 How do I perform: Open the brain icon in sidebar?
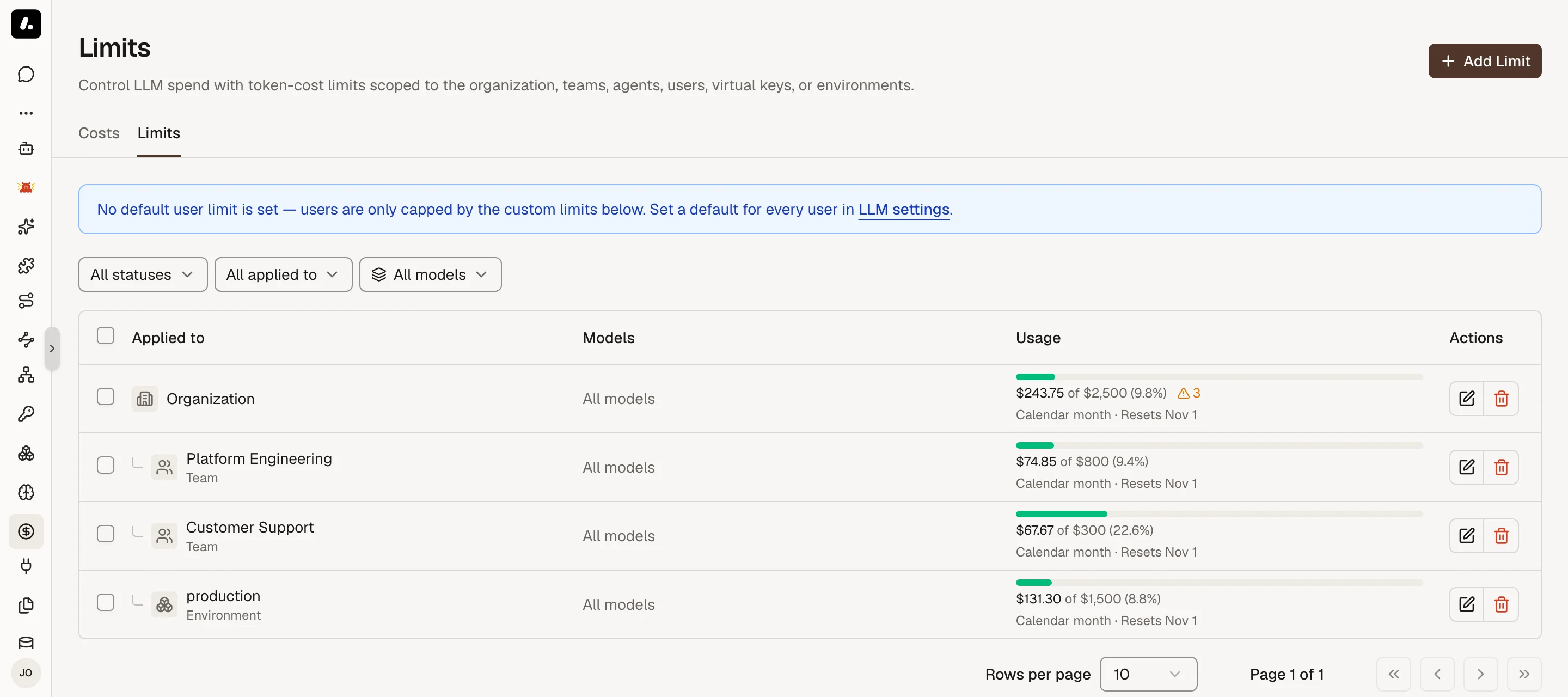pyautogui.click(x=26, y=492)
